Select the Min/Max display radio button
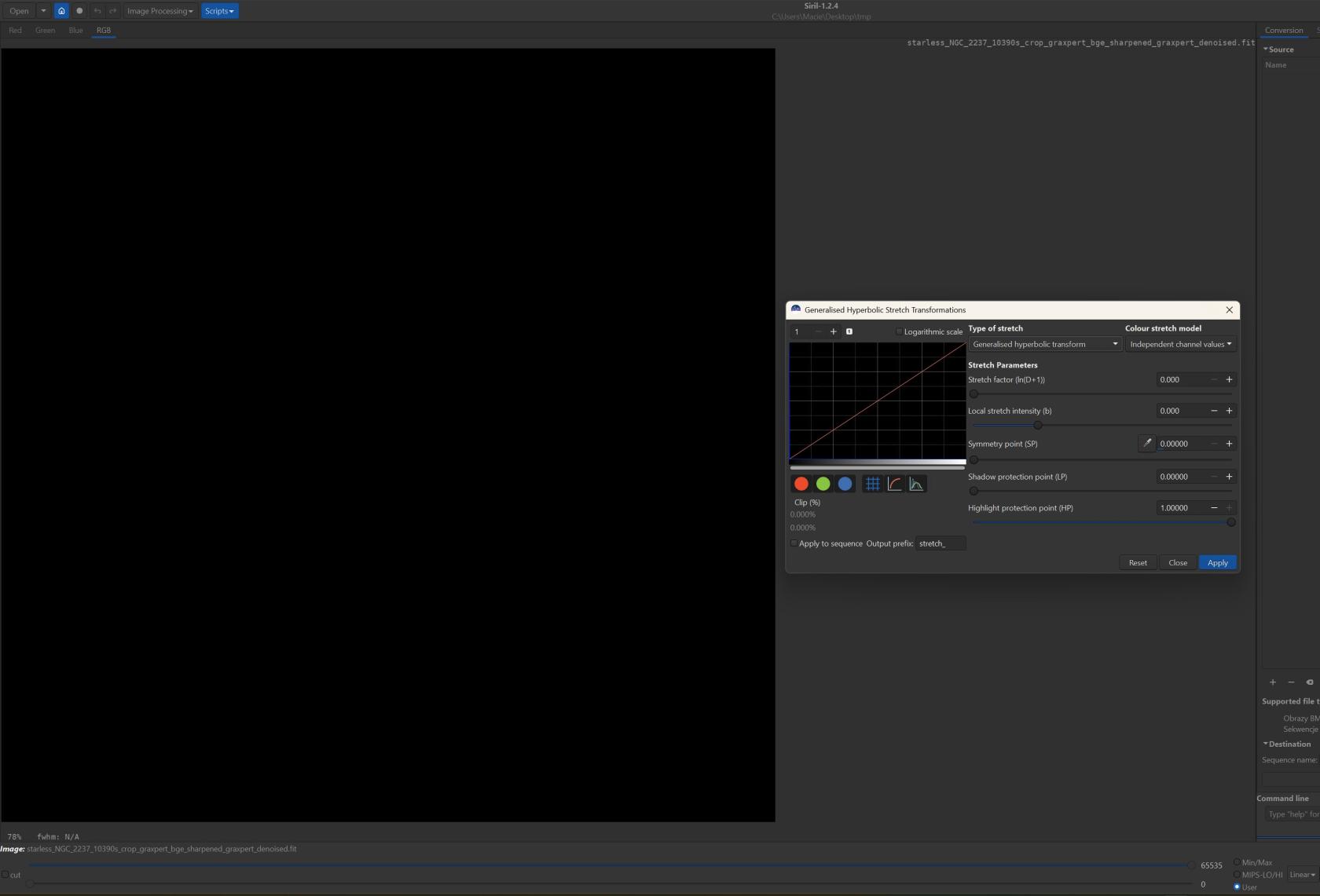Screen dimensions: 1320x896 tap(1237, 862)
